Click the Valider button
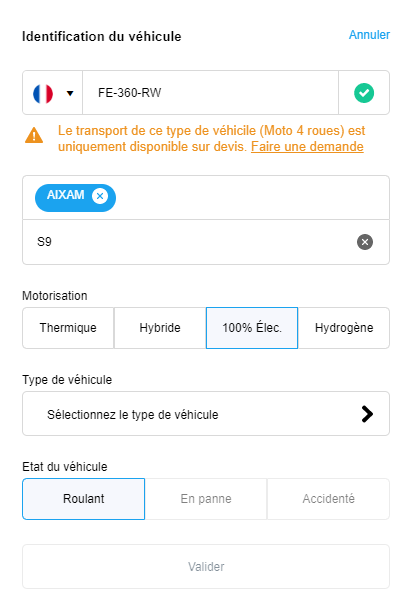407x597 pixels. click(206, 567)
